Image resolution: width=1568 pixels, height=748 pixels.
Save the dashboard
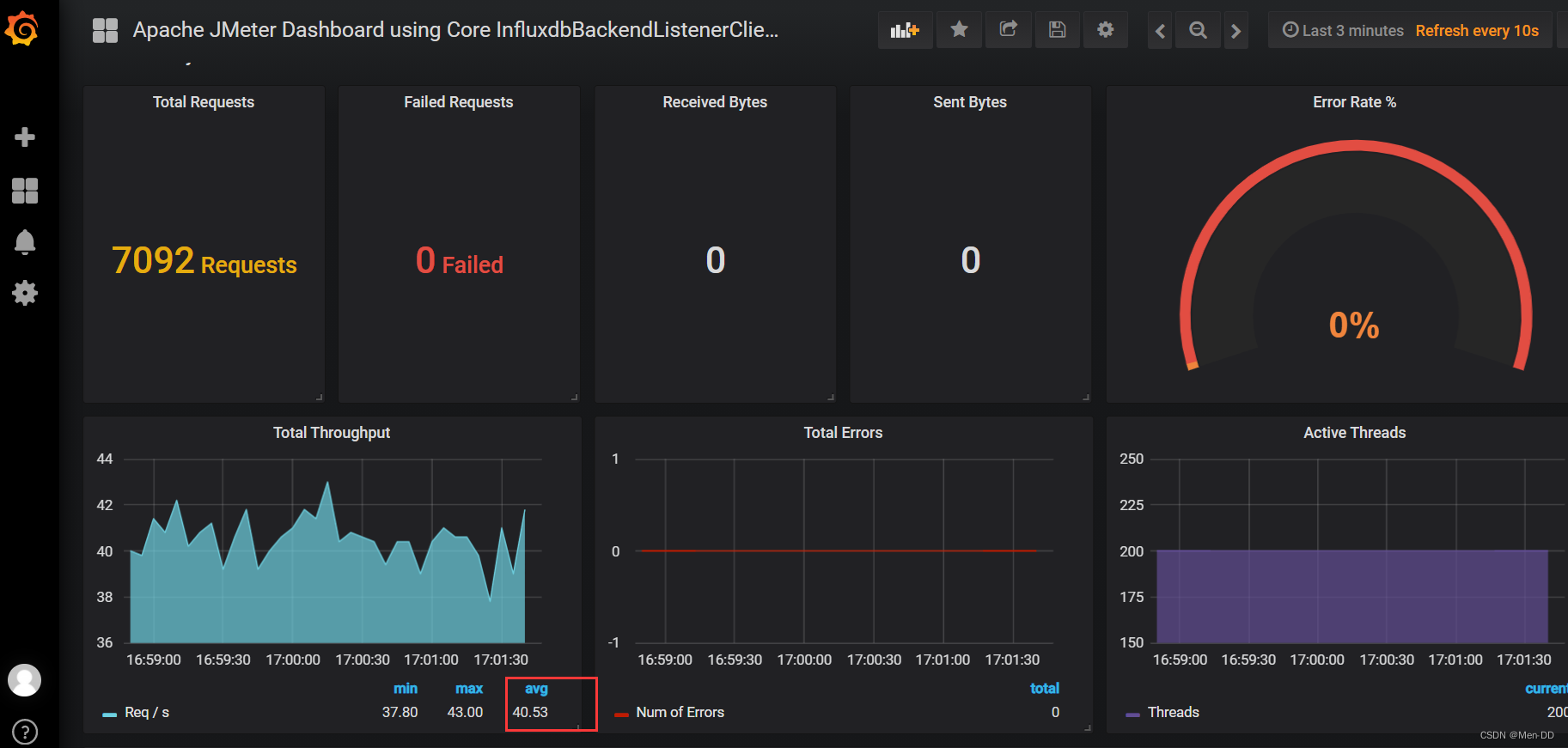pyautogui.click(x=1058, y=30)
